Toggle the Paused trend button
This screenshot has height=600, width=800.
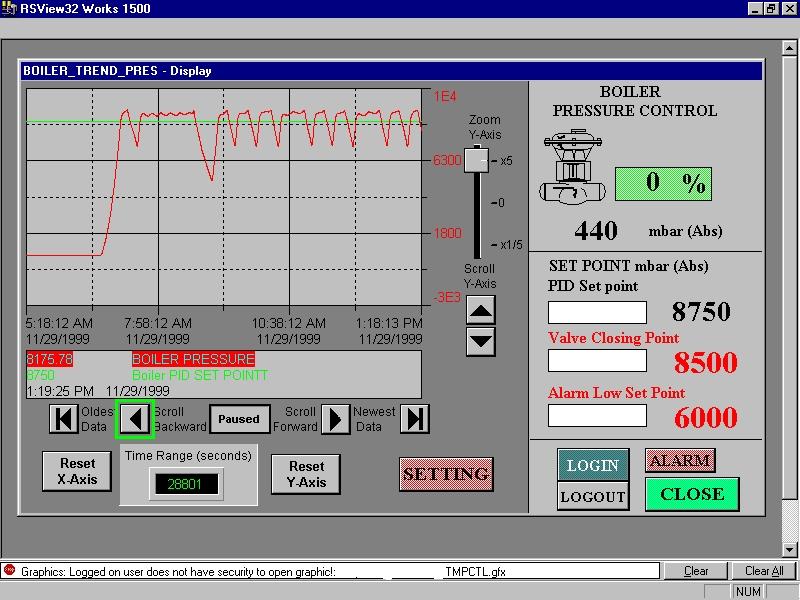239,419
